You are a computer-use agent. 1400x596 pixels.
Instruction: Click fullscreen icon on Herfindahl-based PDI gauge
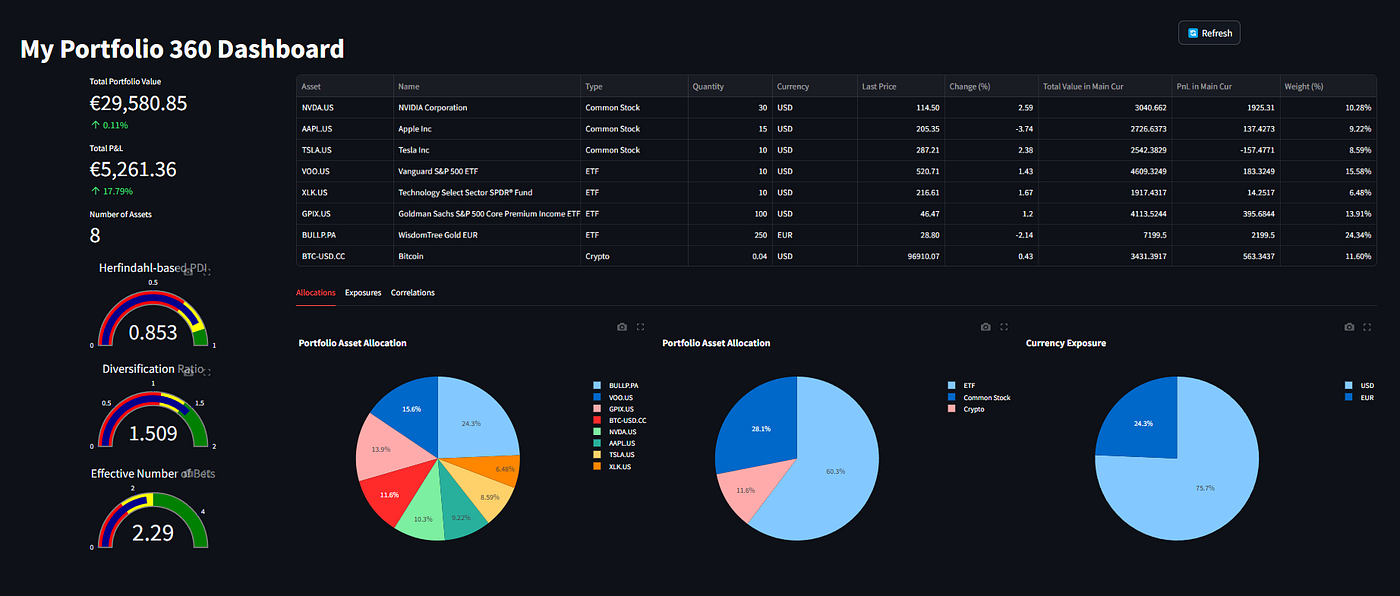click(x=206, y=271)
